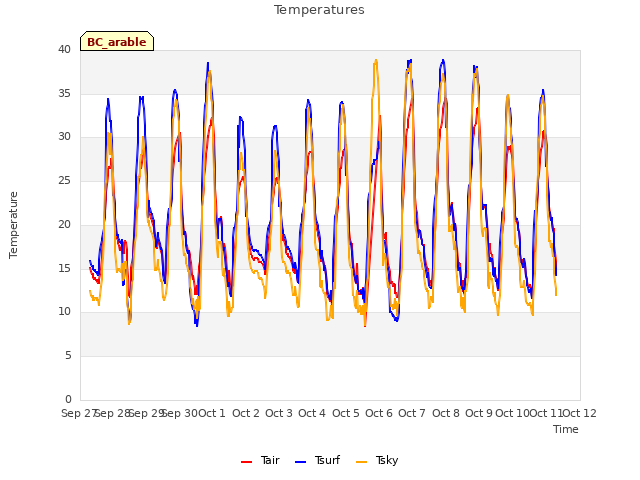Click the Time x-axis label
This screenshot has width=640, height=480.
pos(566,429)
